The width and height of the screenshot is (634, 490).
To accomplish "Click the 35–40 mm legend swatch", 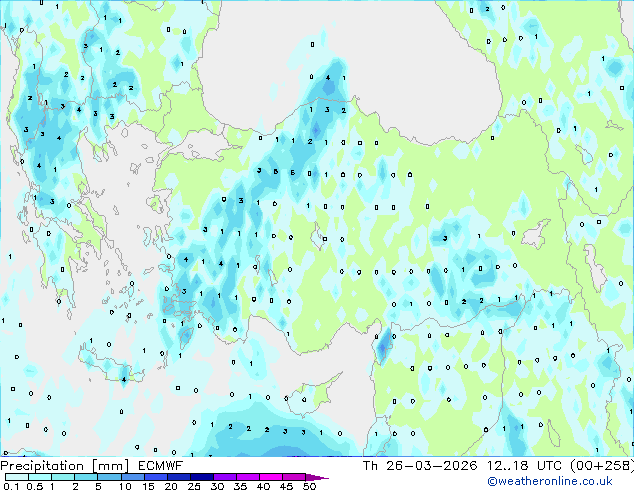I will pos(248,477).
